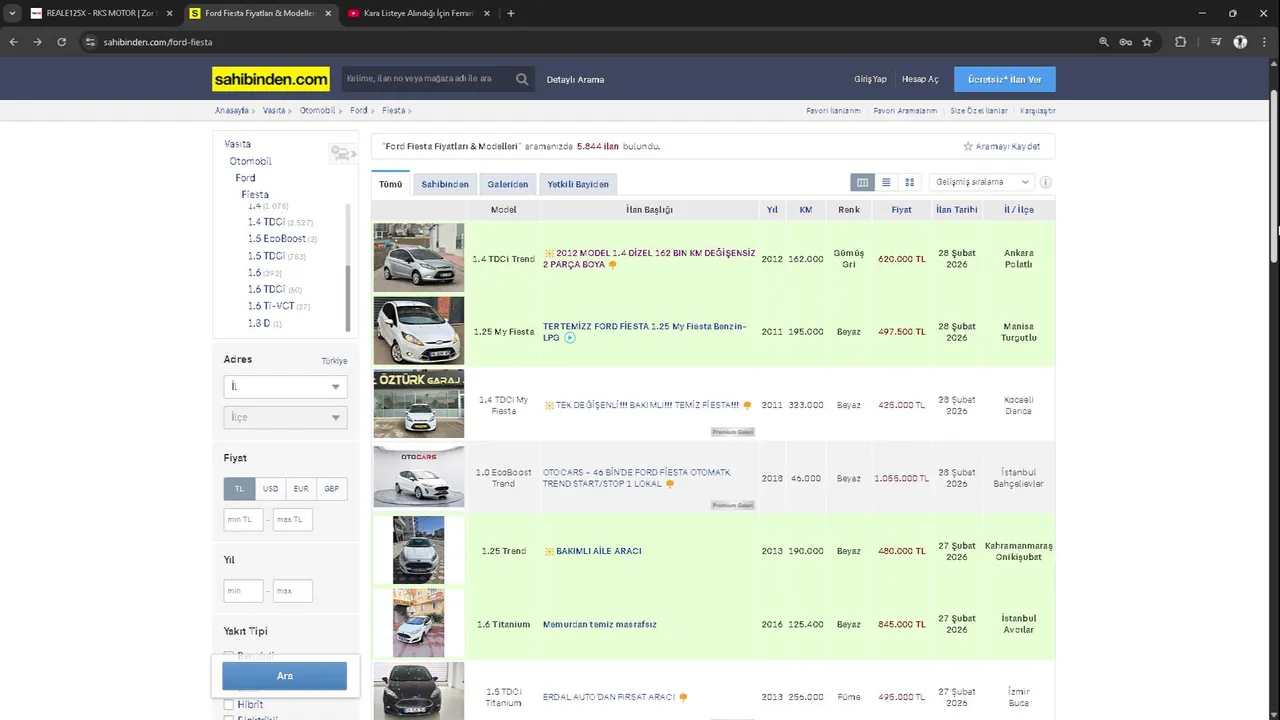Open the Favori İlanlarım link
Screen dimensions: 1280x720
click(833, 111)
